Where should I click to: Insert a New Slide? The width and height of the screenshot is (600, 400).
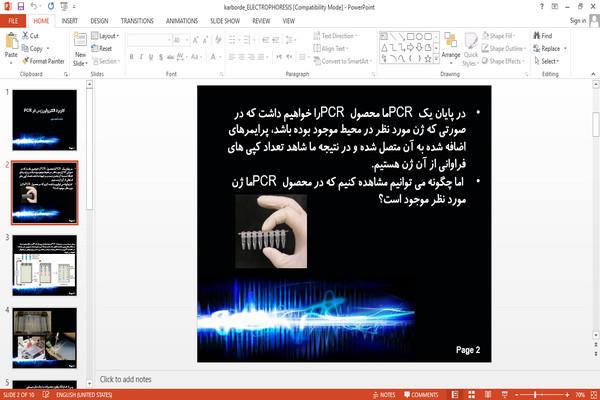point(80,49)
